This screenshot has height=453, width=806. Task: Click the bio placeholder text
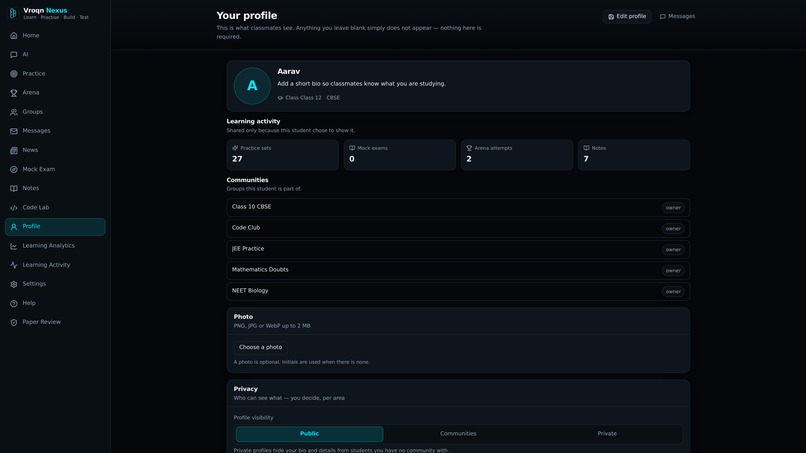[x=361, y=84]
